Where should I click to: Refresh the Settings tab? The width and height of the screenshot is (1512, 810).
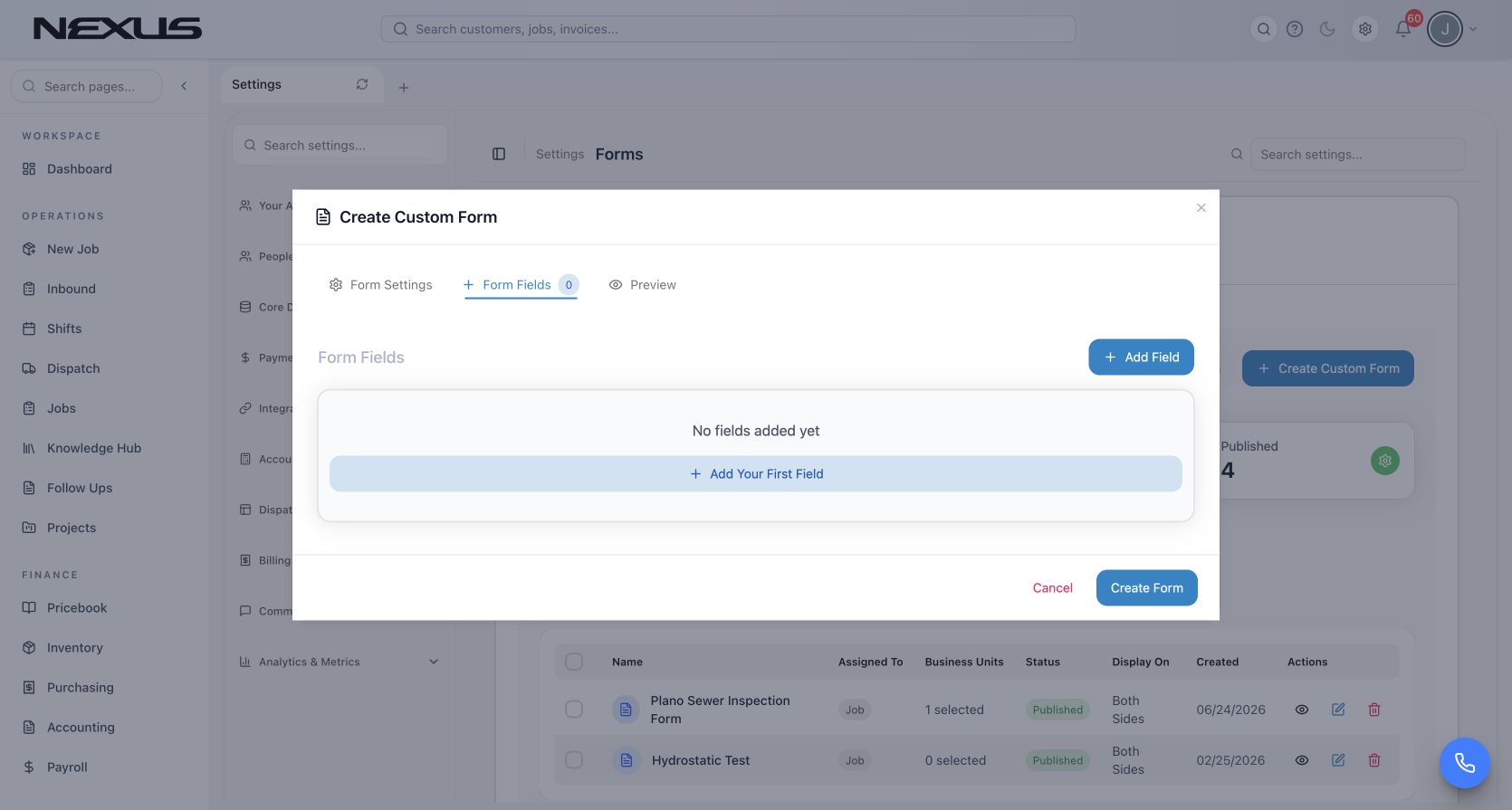pyautogui.click(x=362, y=84)
